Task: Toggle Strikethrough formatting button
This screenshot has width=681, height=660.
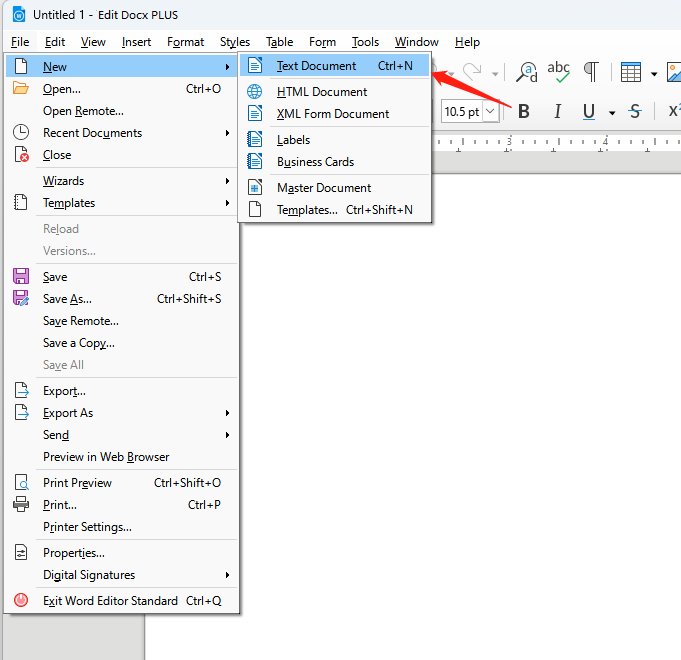Action: [x=635, y=112]
